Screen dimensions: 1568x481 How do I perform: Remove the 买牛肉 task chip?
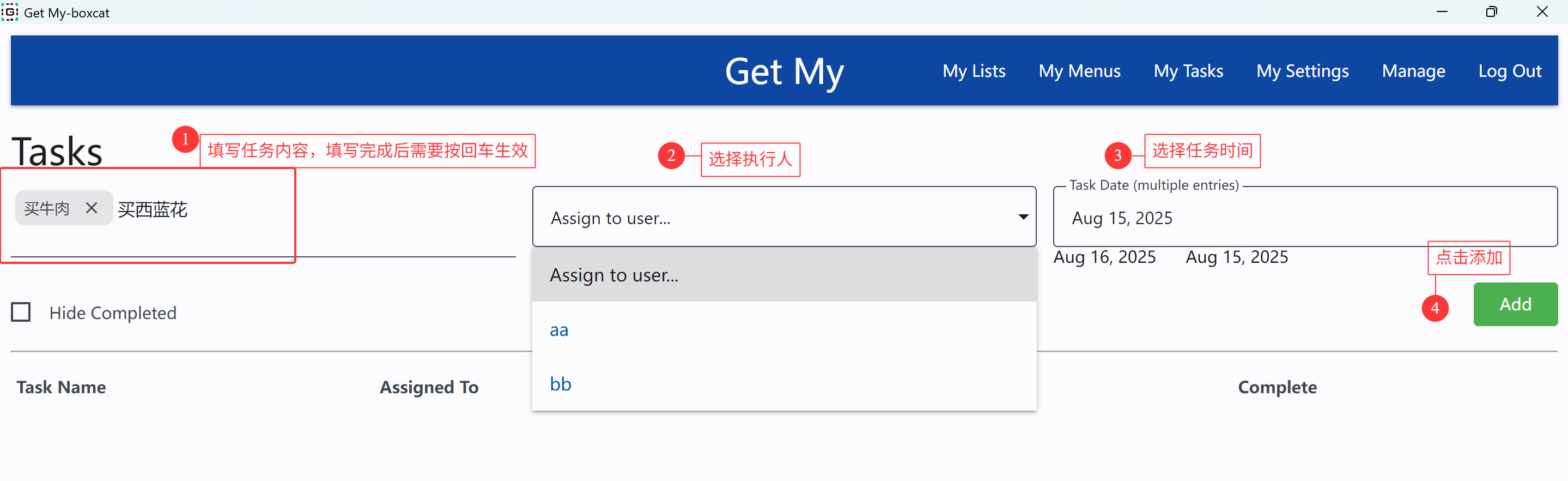[92, 208]
